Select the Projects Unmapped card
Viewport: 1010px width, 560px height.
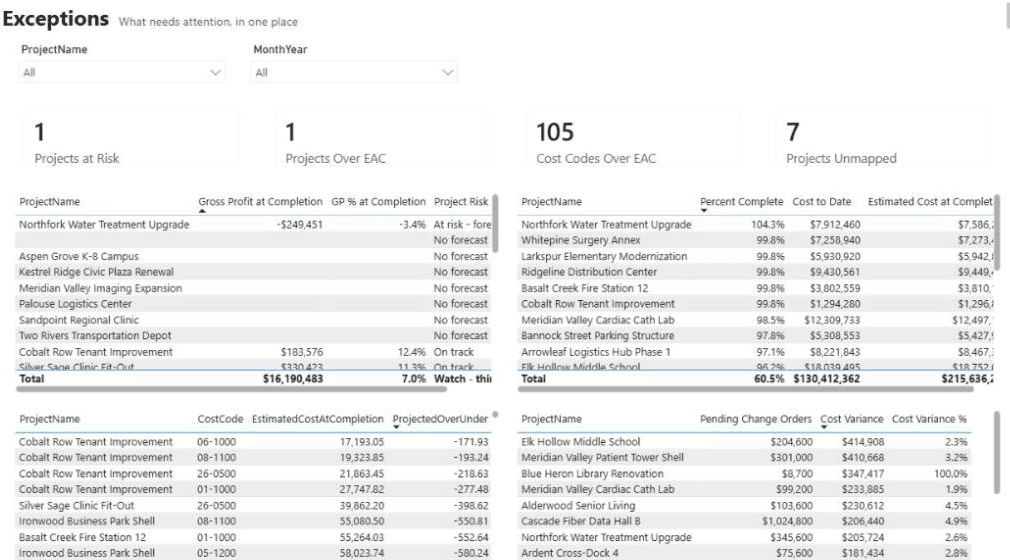[883, 140]
